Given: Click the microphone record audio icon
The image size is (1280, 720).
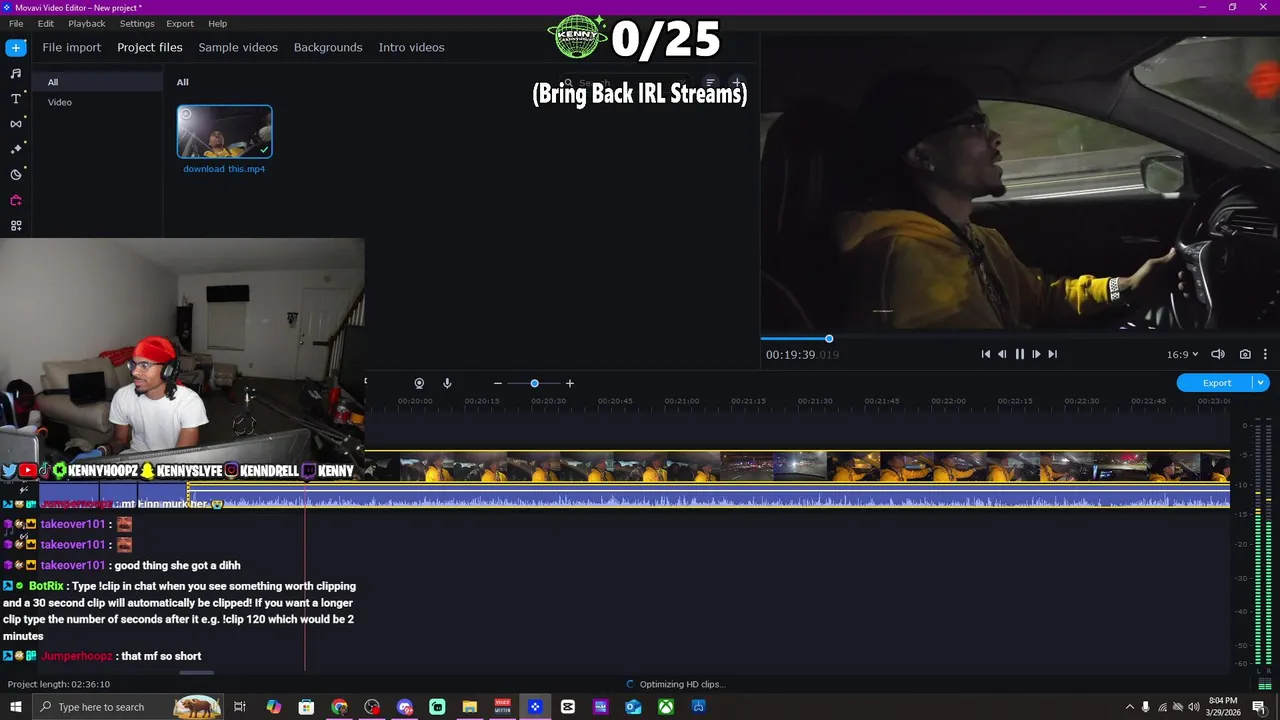Looking at the screenshot, I should (x=447, y=383).
